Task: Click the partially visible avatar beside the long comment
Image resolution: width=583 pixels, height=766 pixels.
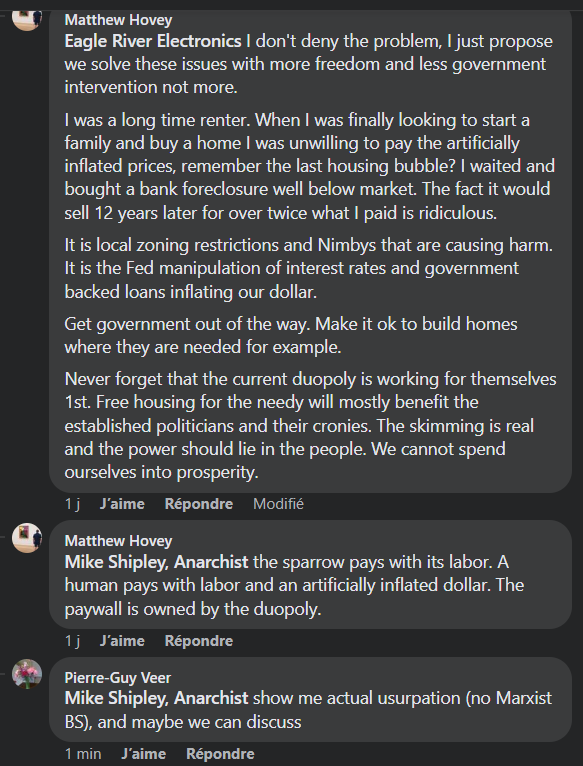Action: (x=27, y=21)
